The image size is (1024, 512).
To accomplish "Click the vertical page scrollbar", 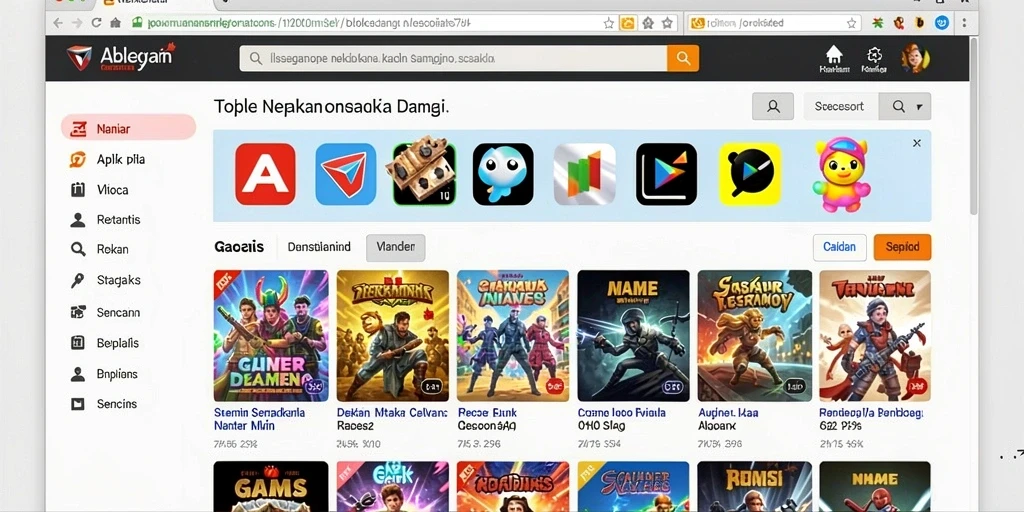I will pyautogui.click(x=974, y=125).
